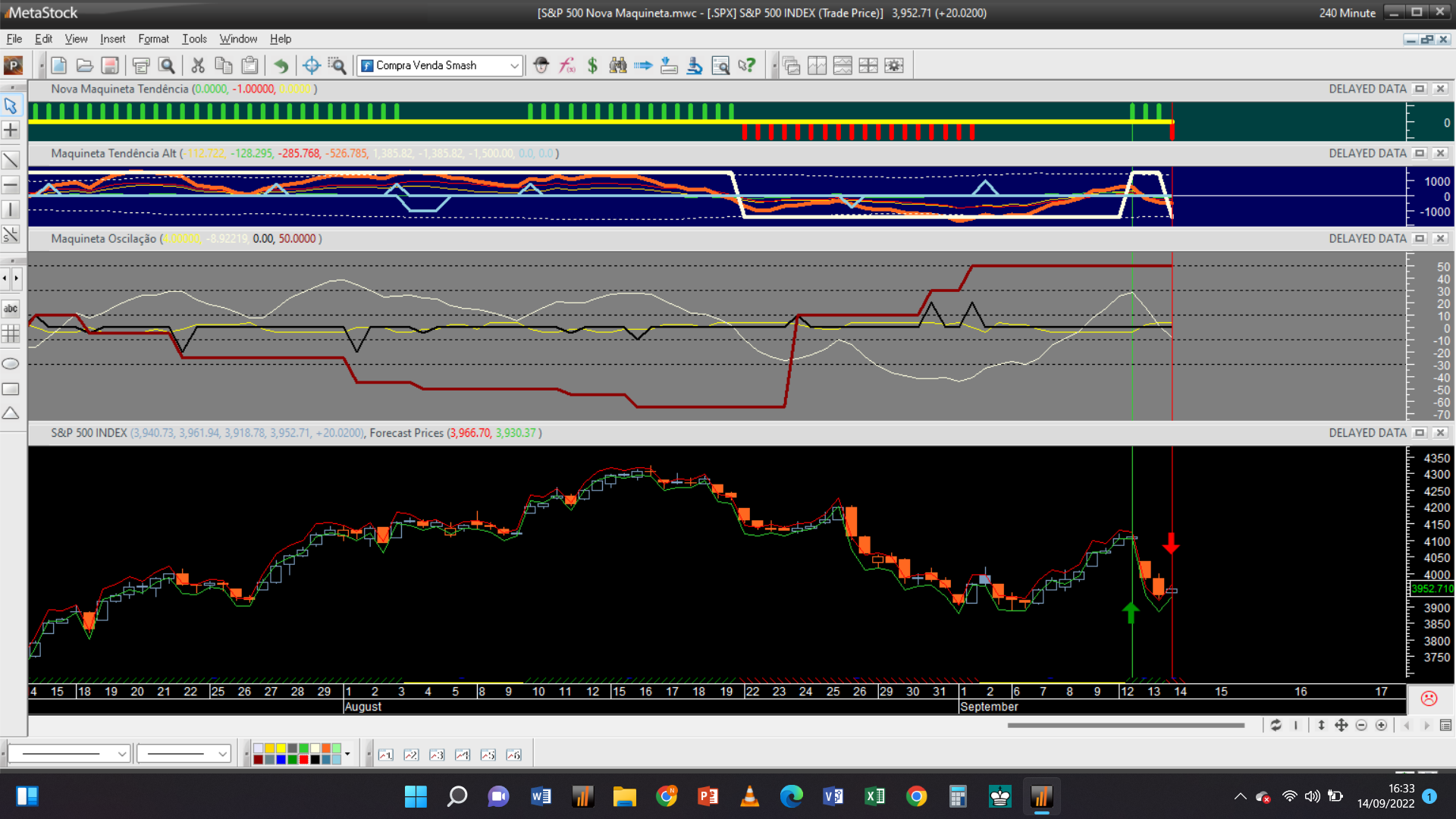The width and height of the screenshot is (1456, 819).
Task: Click the Explorer binoculars icon
Action: (x=618, y=65)
